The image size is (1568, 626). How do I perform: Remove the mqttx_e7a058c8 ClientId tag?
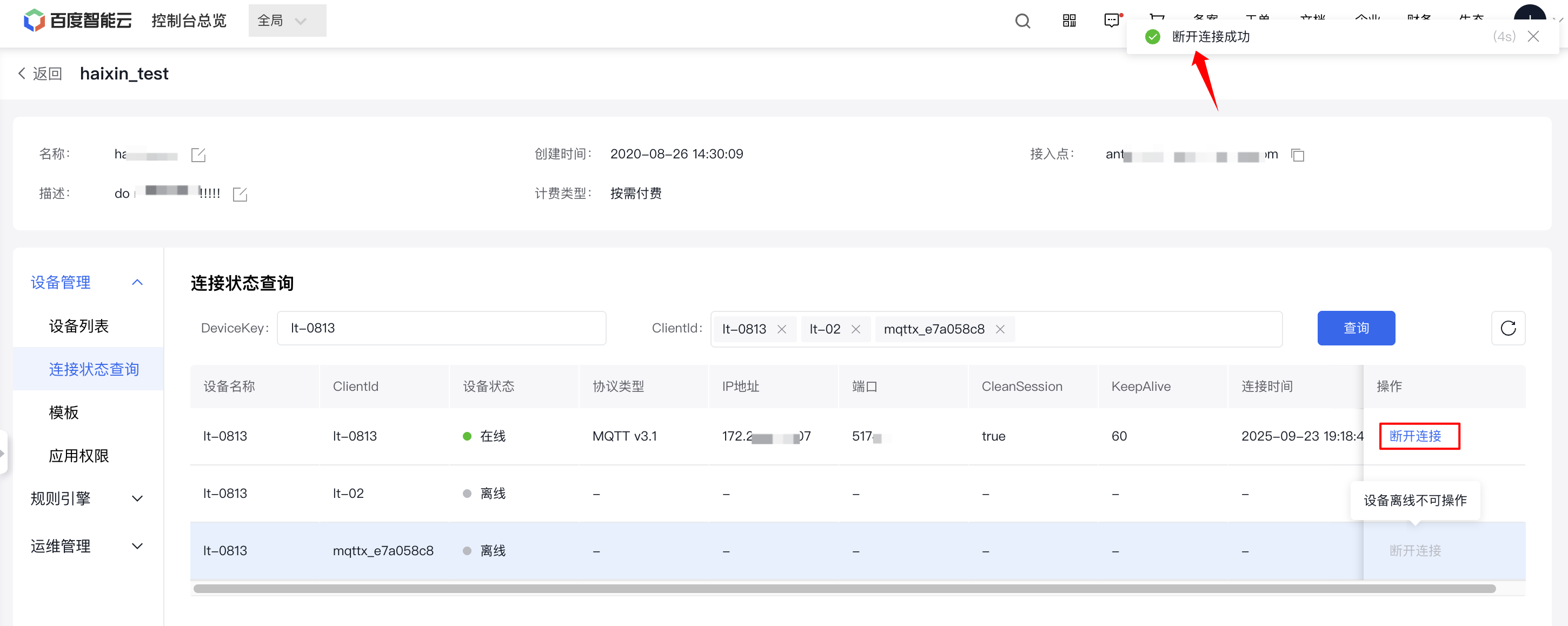[x=1000, y=329]
